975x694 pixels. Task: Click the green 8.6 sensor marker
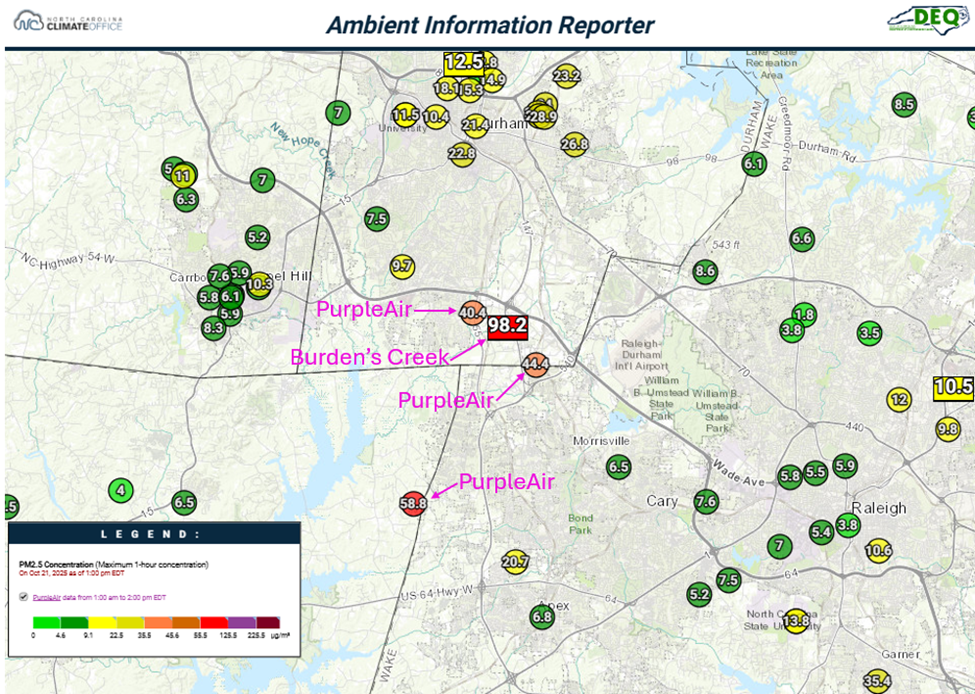pos(705,271)
